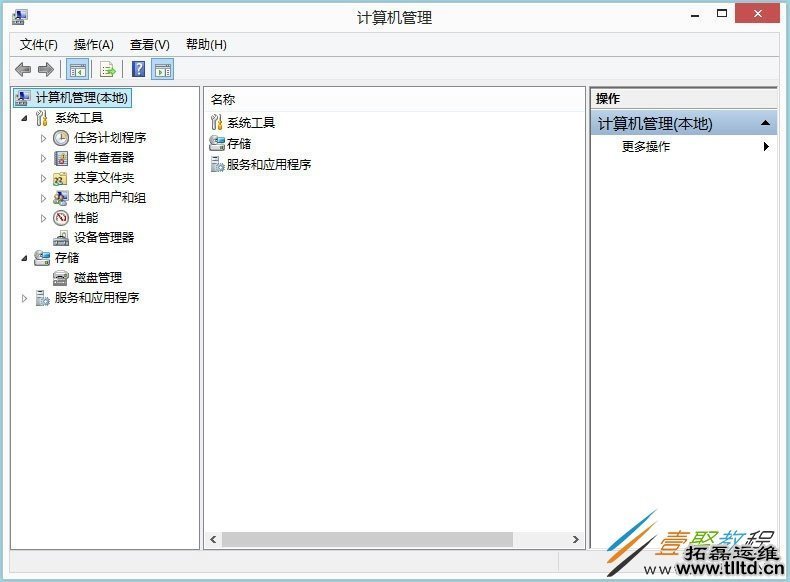Click the 存储 icon in the left tree
Image resolution: width=790 pixels, height=582 pixels.
[42, 258]
